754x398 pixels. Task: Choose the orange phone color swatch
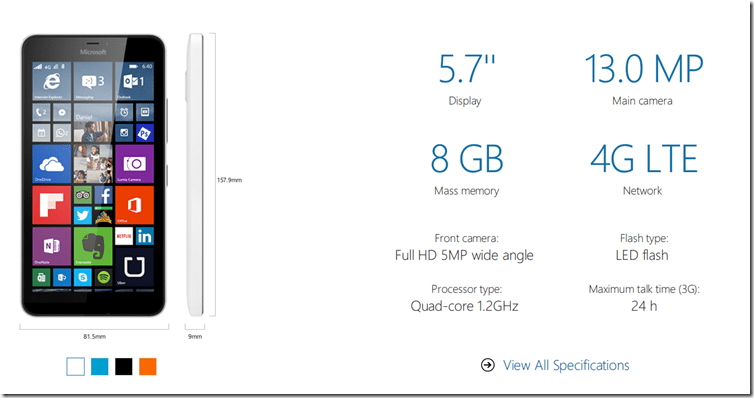148,367
